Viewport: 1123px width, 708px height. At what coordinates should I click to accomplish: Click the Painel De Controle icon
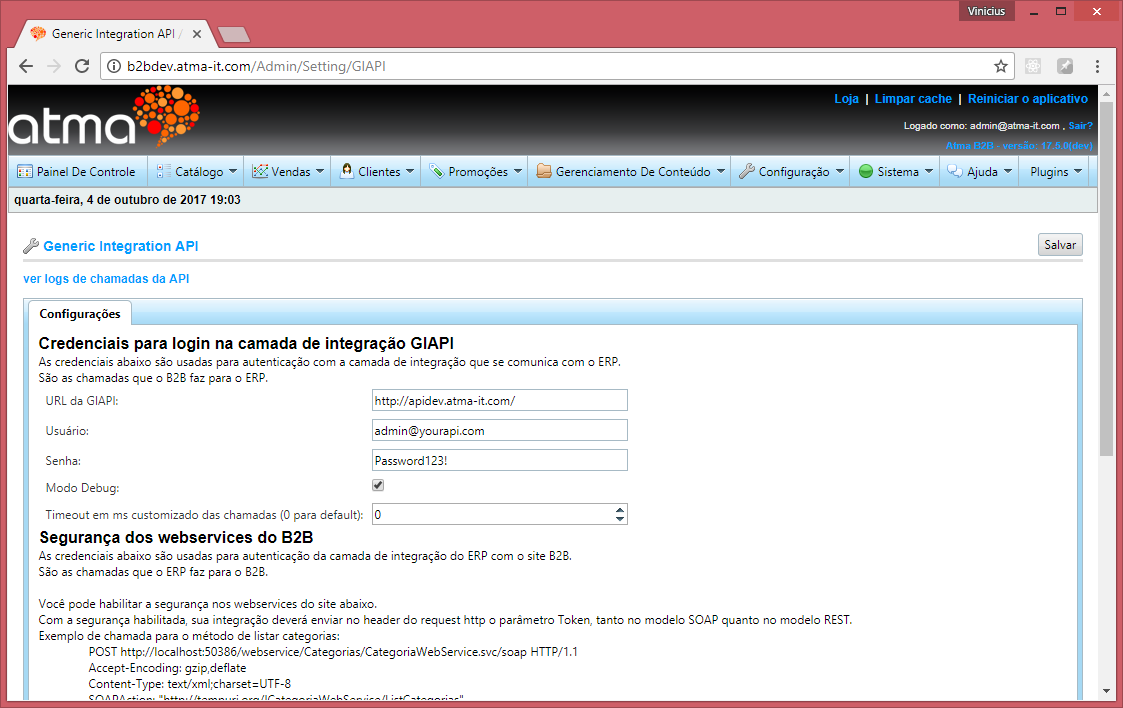24,172
